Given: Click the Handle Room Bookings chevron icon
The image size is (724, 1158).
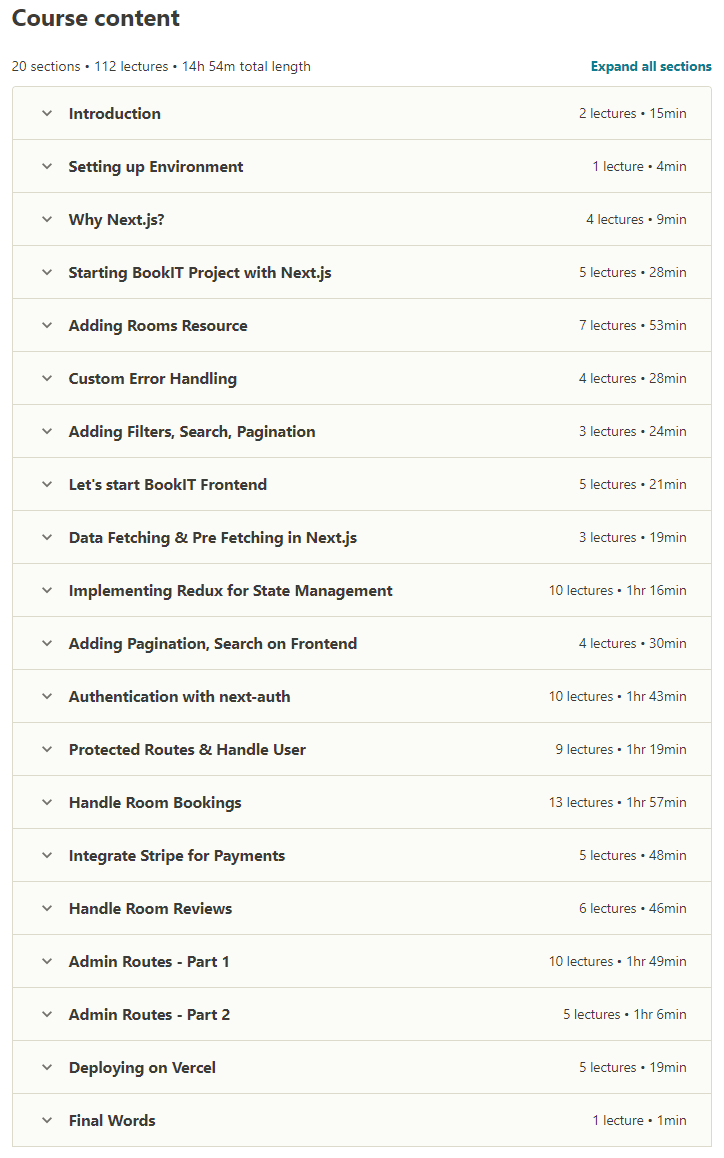Looking at the screenshot, I should click(47, 803).
